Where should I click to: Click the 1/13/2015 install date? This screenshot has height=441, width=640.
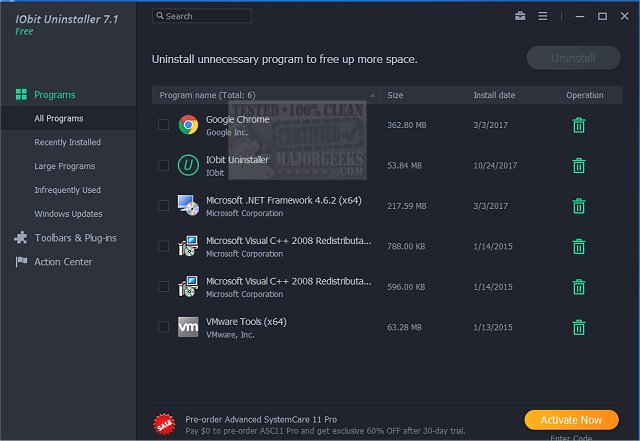tap(493, 327)
